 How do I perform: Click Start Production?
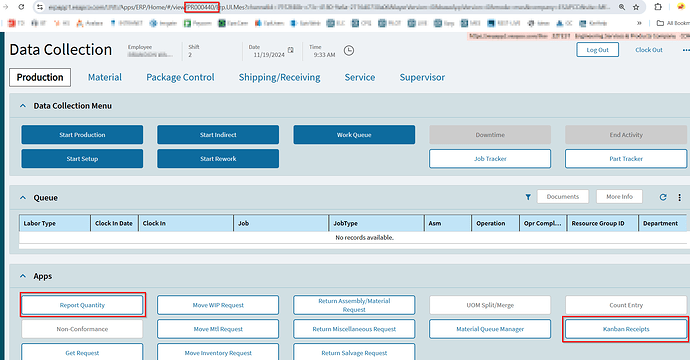(82, 135)
